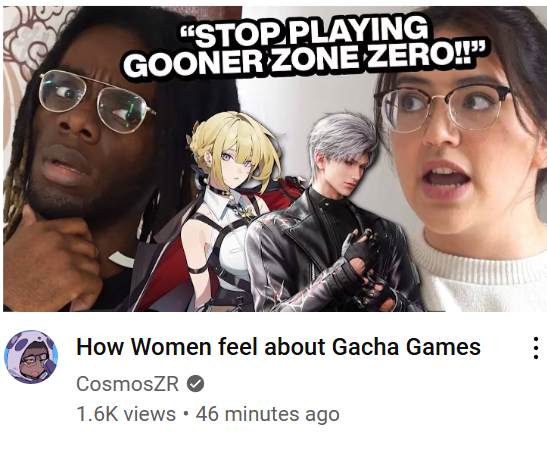This screenshot has width=547, height=458.
Task: Click the verified checkmark badge
Action: point(196,384)
